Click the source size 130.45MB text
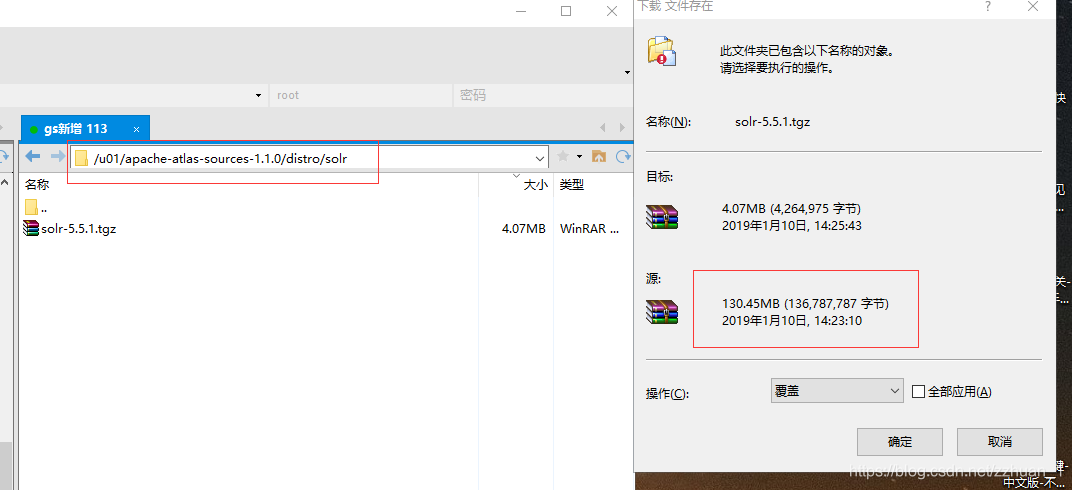The image size is (1072, 490). pyautogui.click(x=805, y=304)
